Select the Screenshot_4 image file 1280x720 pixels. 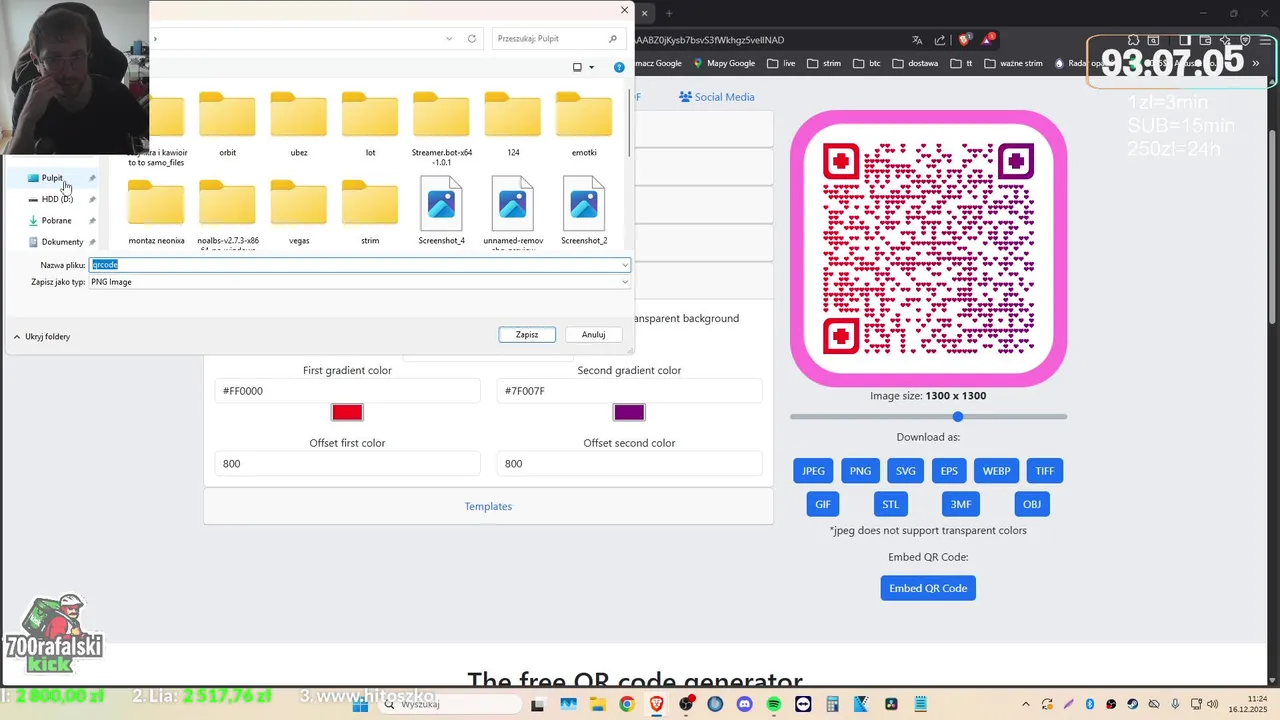[x=441, y=211]
